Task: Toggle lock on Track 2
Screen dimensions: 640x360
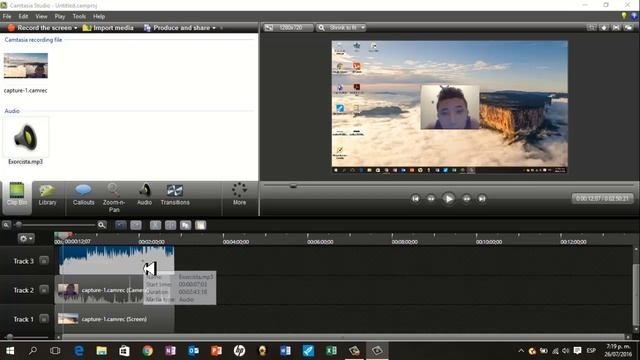Action: 44,290
